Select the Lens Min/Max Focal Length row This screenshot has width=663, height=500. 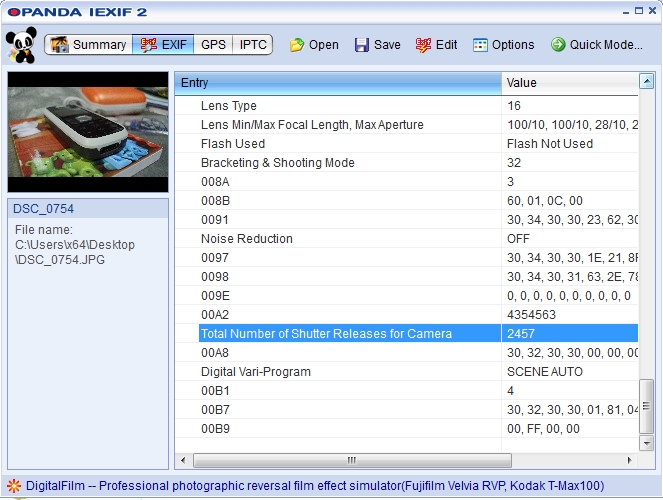(x=407, y=125)
